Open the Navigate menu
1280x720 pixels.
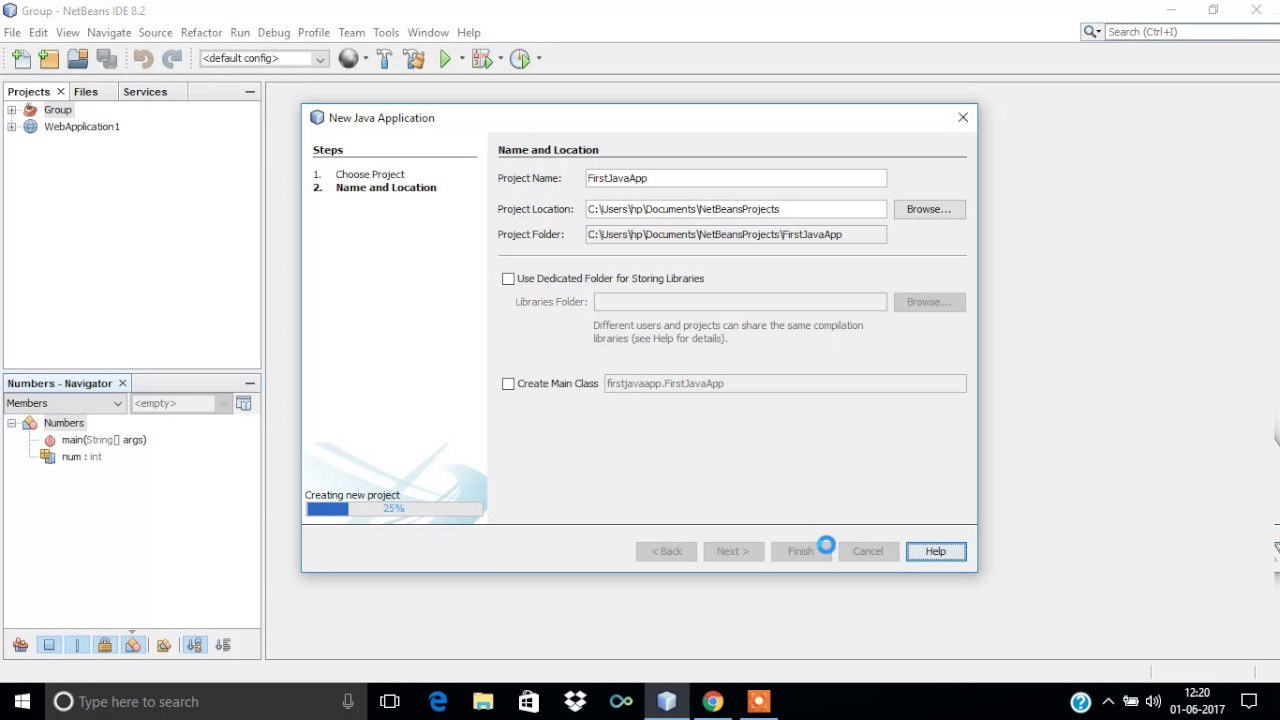[109, 32]
